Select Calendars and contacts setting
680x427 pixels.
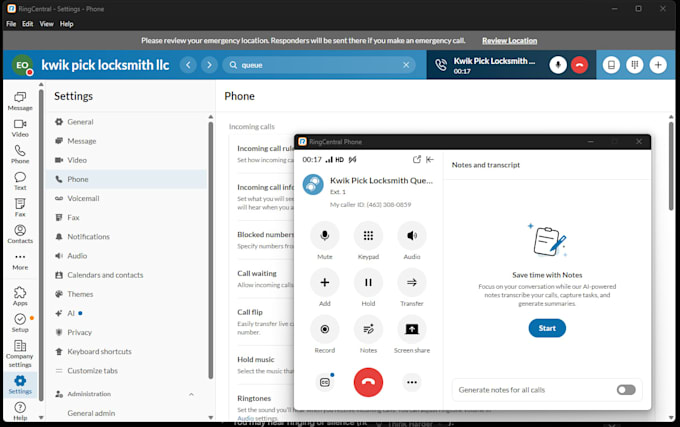[x=126, y=275]
